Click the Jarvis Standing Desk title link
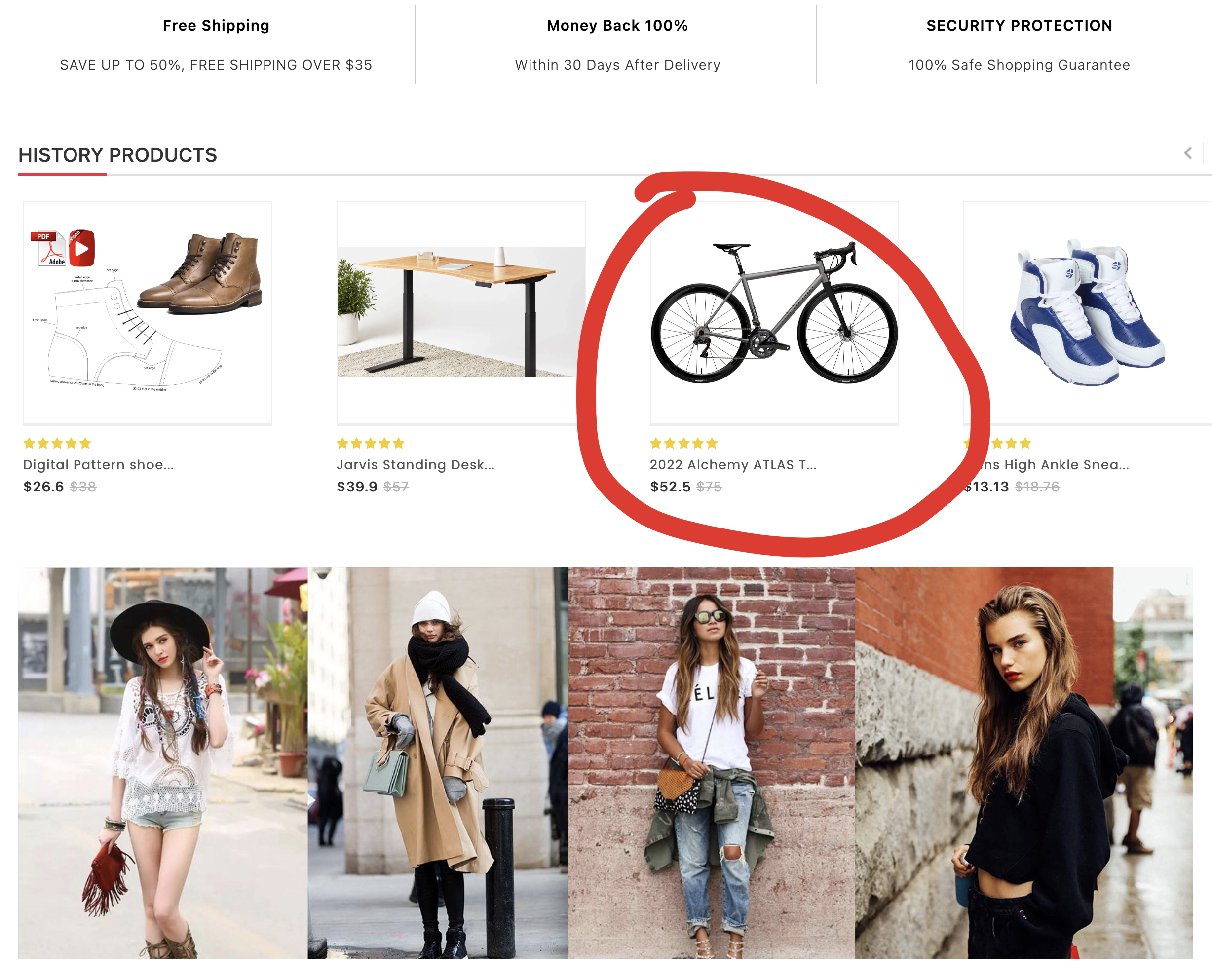 [x=415, y=465]
